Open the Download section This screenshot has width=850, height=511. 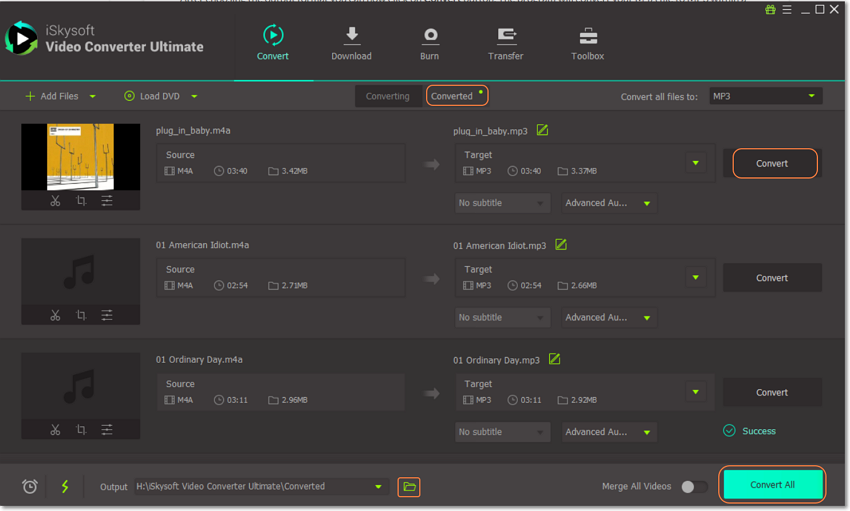pos(351,44)
